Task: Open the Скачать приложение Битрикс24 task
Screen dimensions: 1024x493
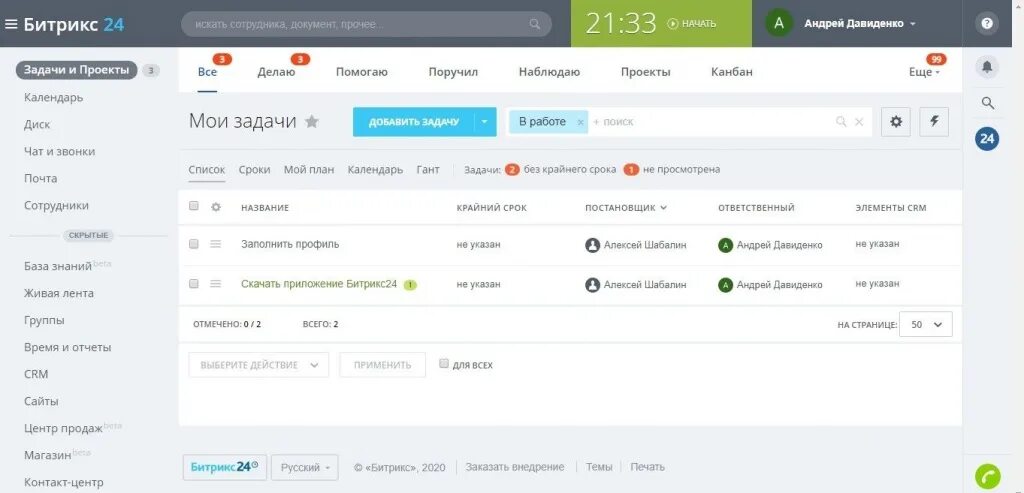Action: tap(319, 284)
